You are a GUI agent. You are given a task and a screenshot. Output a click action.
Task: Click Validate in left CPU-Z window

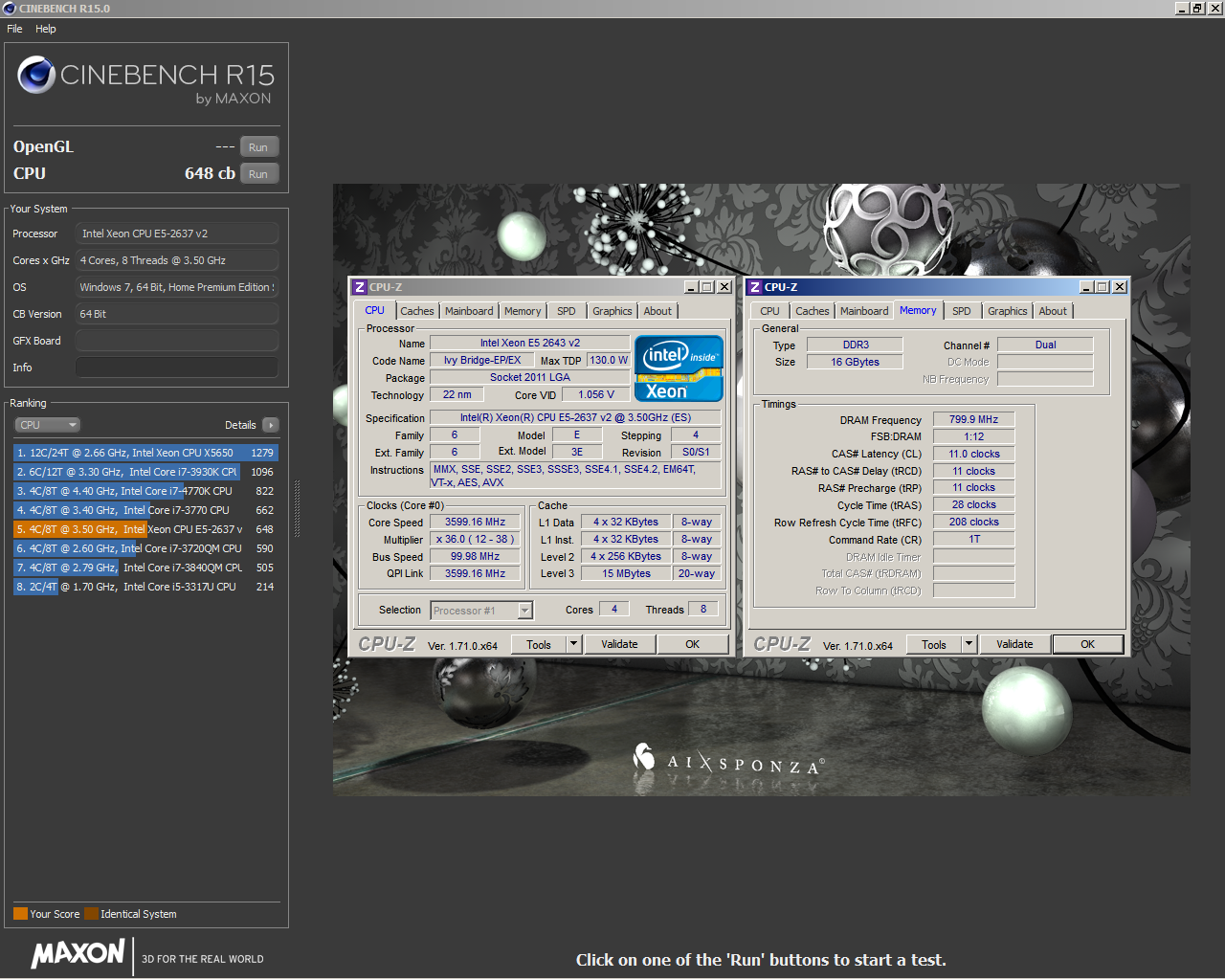click(x=619, y=644)
